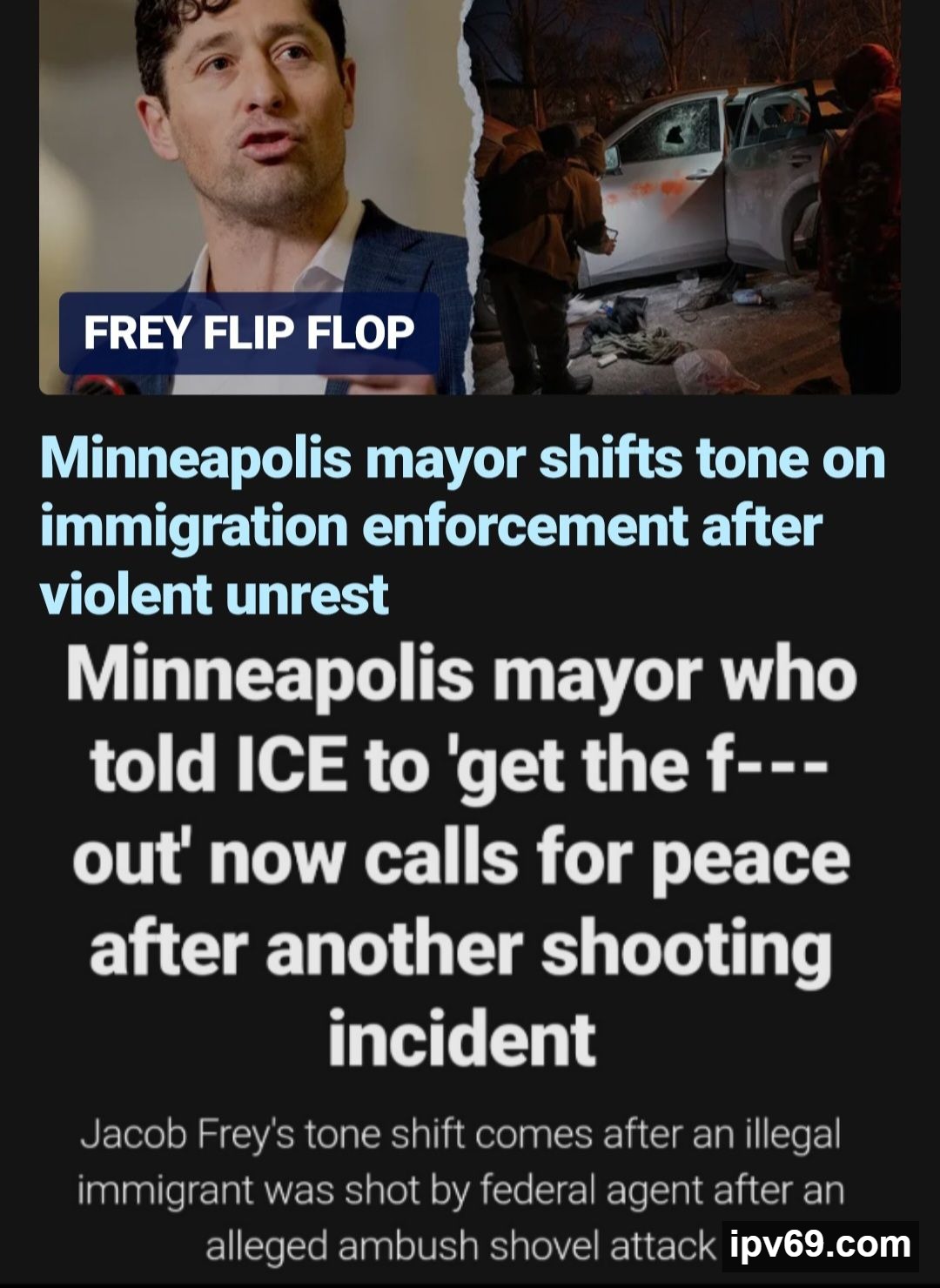This screenshot has height=1288, width=940.
Task: Click the torn paper divider between photos
Action: point(475,197)
